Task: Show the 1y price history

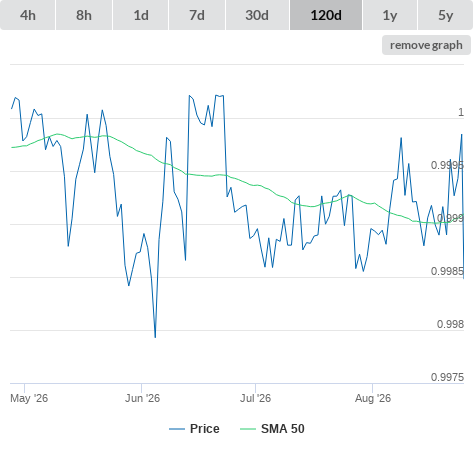Action: click(390, 15)
